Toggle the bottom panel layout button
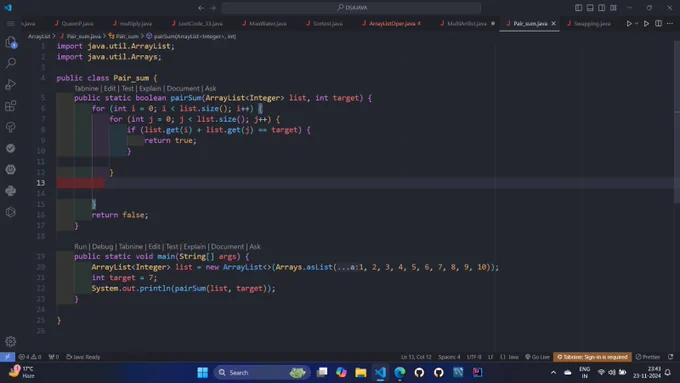Viewport: 680px width, 383px height. [590, 7]
